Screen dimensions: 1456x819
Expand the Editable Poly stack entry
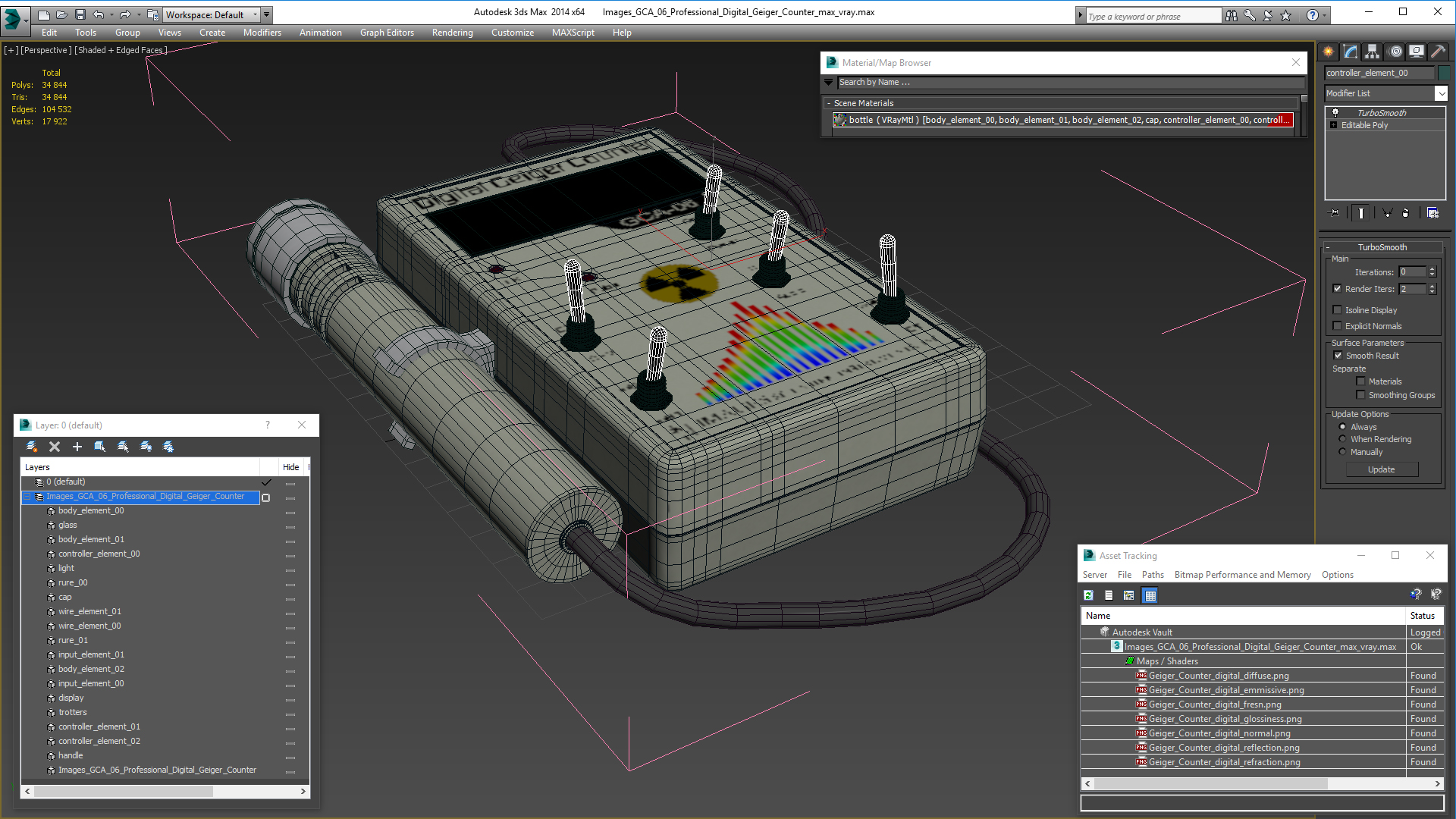point(1333,125)
